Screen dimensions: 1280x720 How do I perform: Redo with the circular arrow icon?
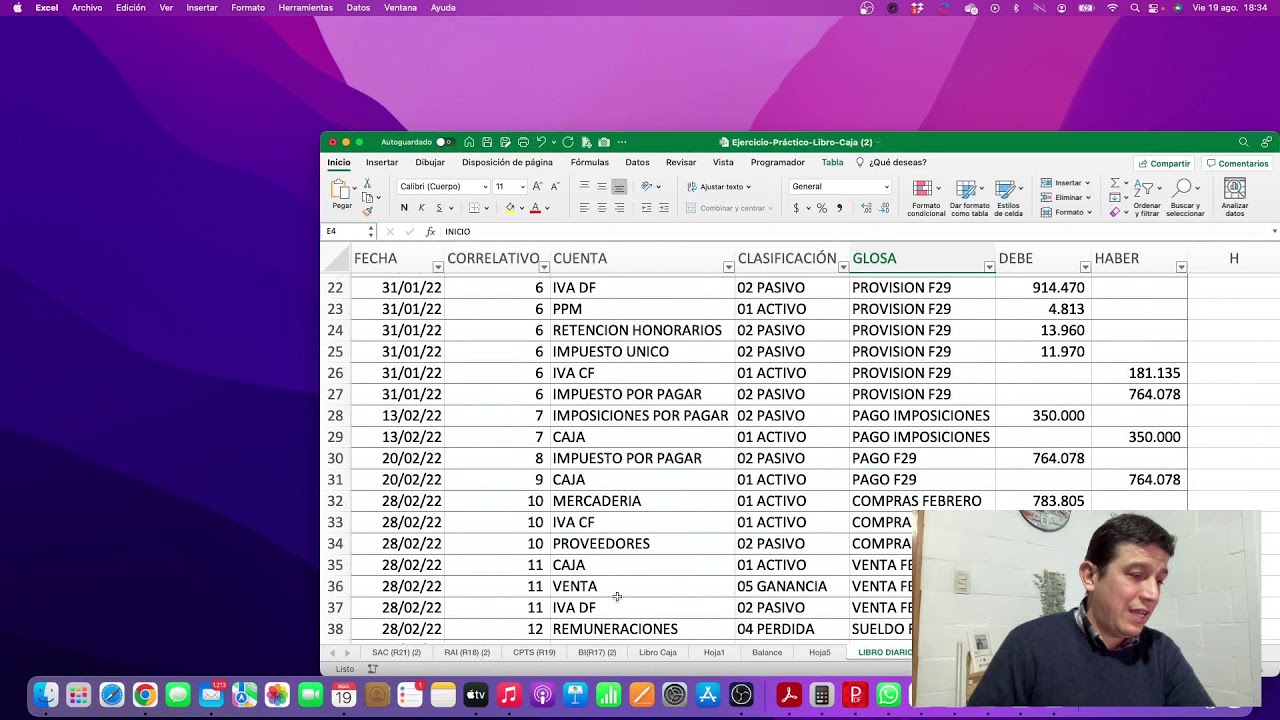tap(568, 142)
